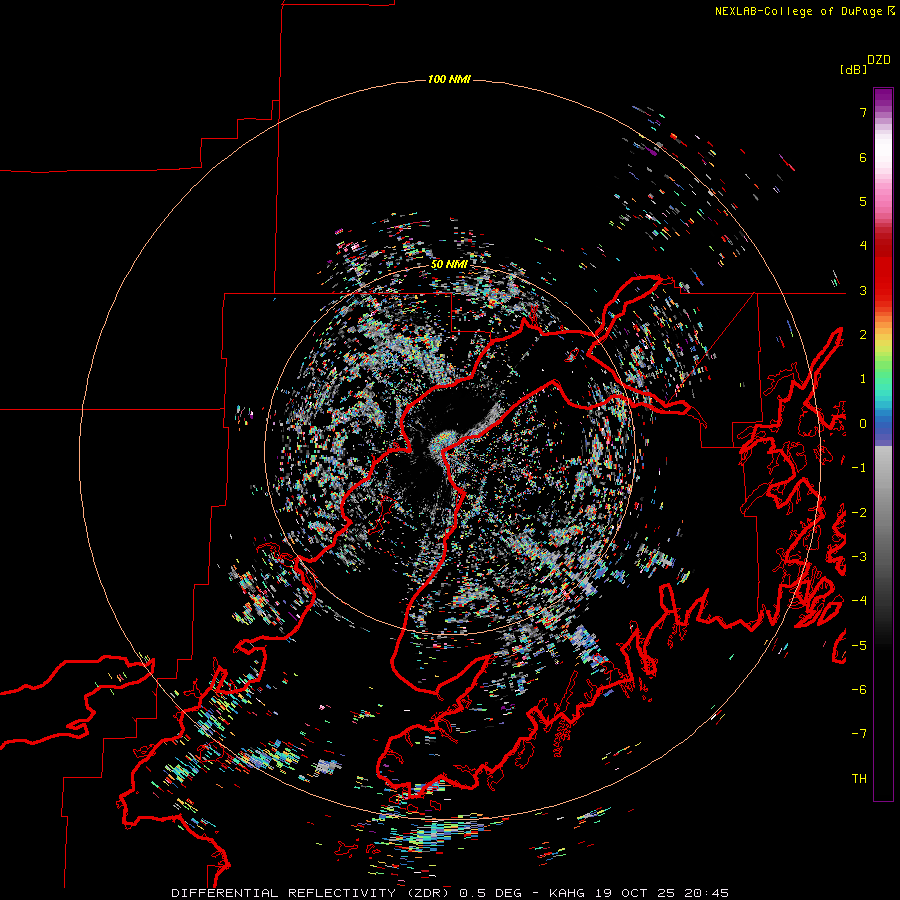Click the 50 NMI range ring label

pos(449,264)
